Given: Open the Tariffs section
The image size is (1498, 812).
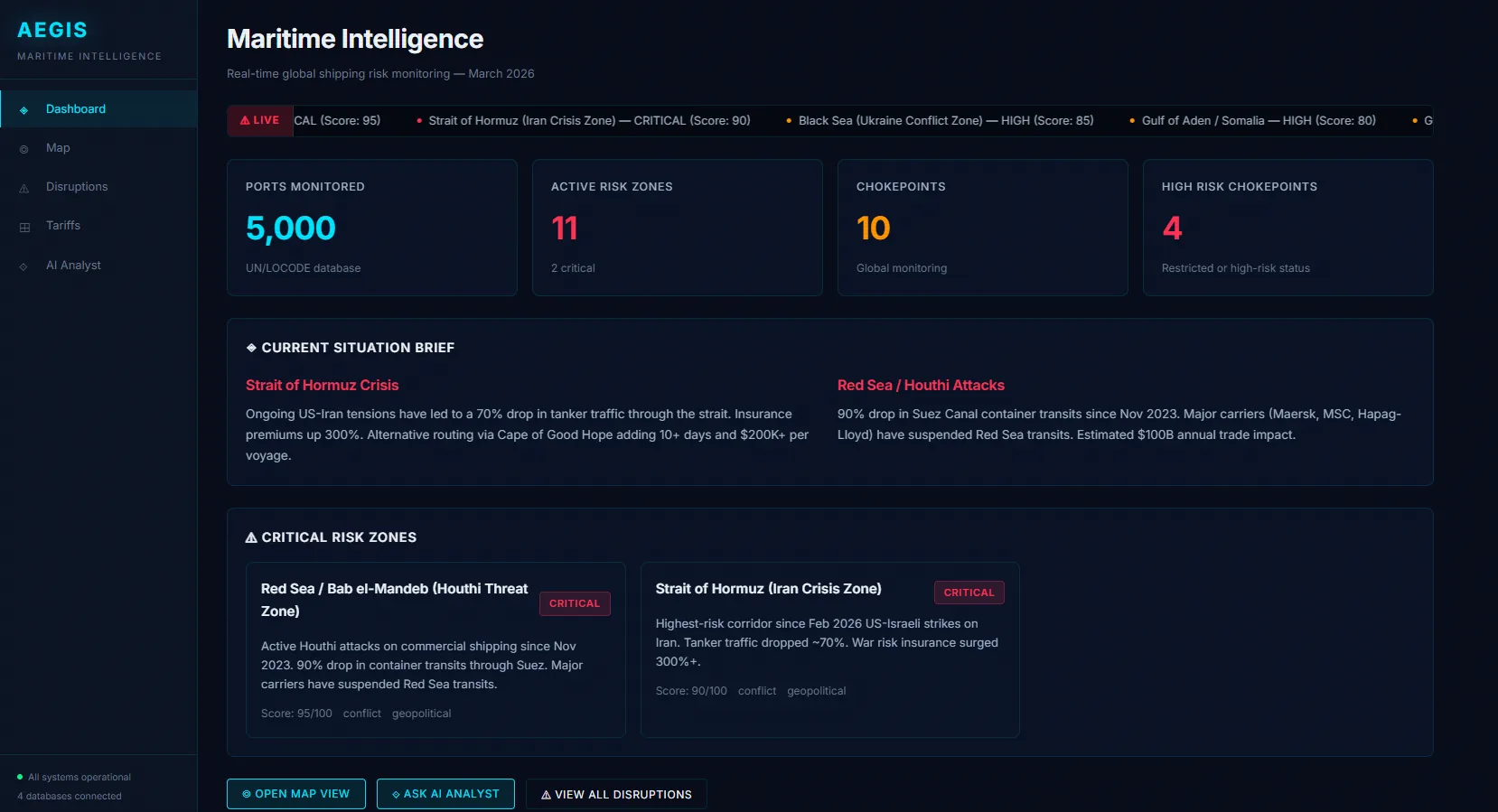Looking at the screenshot, I should tap(98, 226).
